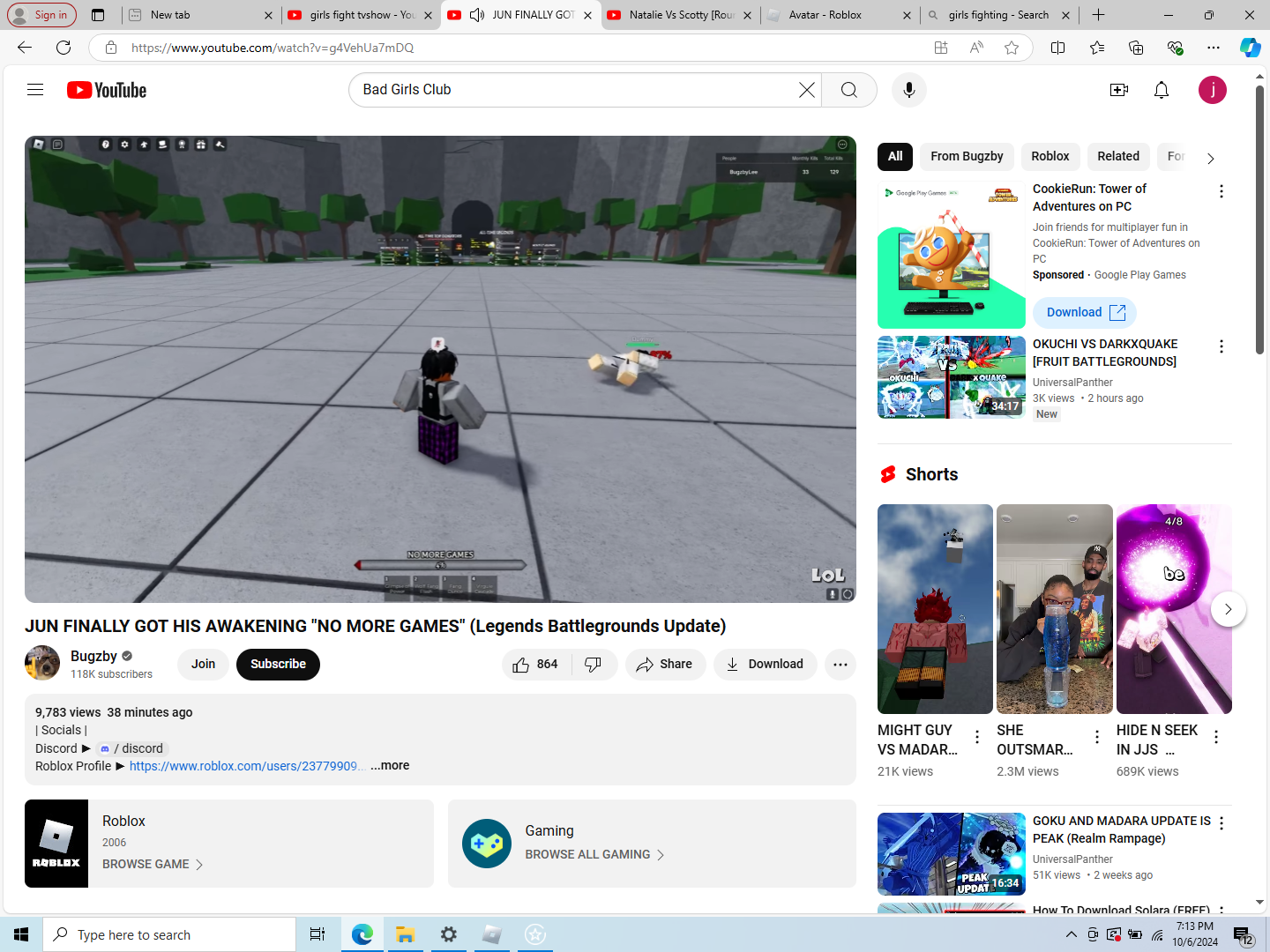Open Bugzby channel name link
The height and width of the screenshot is (952, 1270).
pyautogui.click(x=93, y=656)
